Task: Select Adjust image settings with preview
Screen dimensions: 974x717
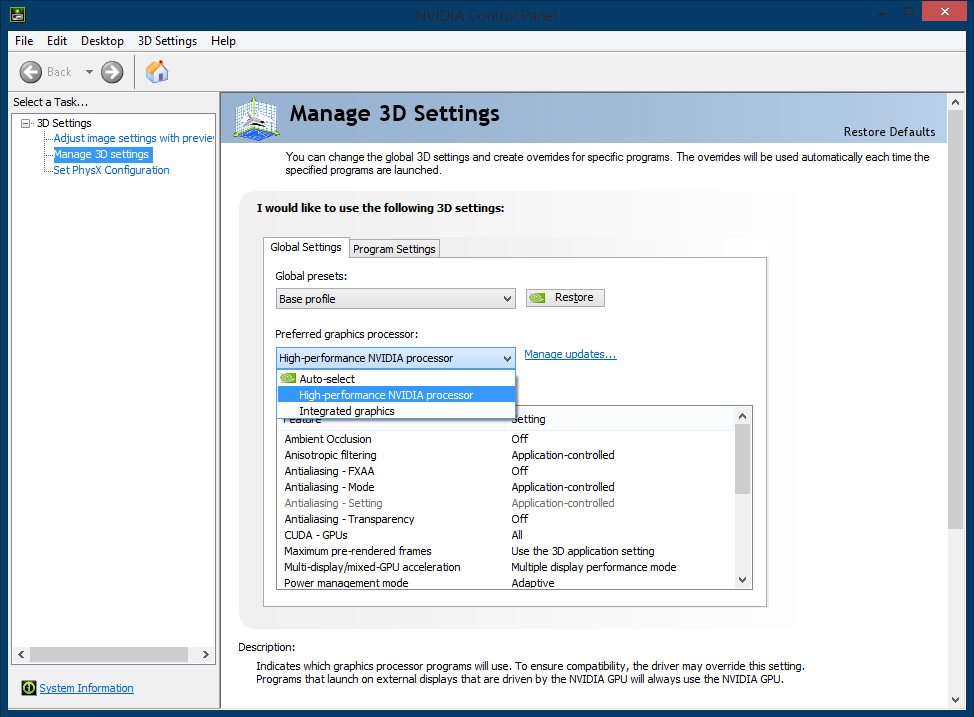Action: point(133,138)
